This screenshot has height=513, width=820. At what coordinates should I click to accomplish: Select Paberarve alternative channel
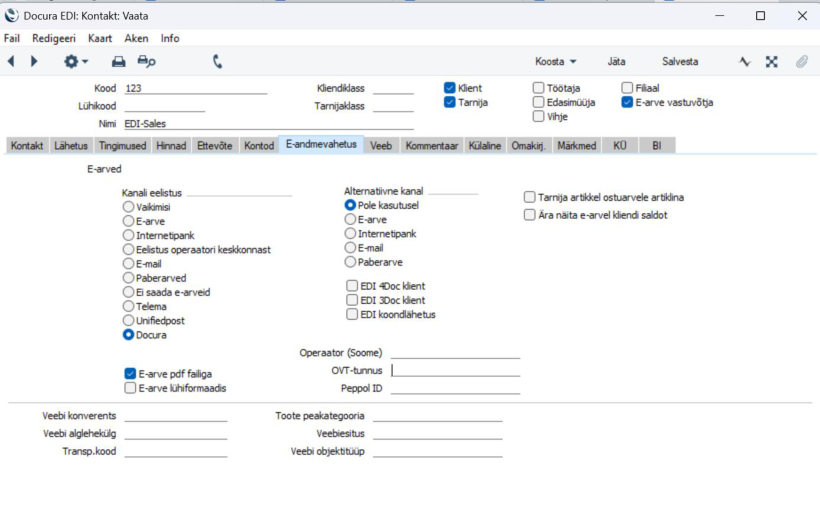350,261
